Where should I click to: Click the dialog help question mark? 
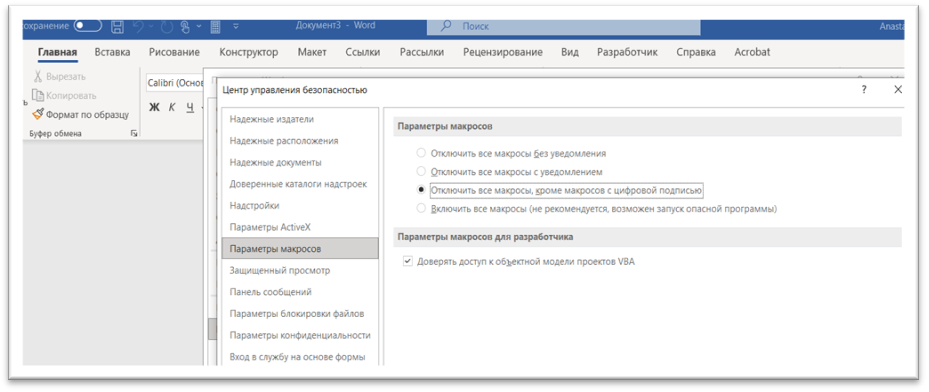[864, 90]
